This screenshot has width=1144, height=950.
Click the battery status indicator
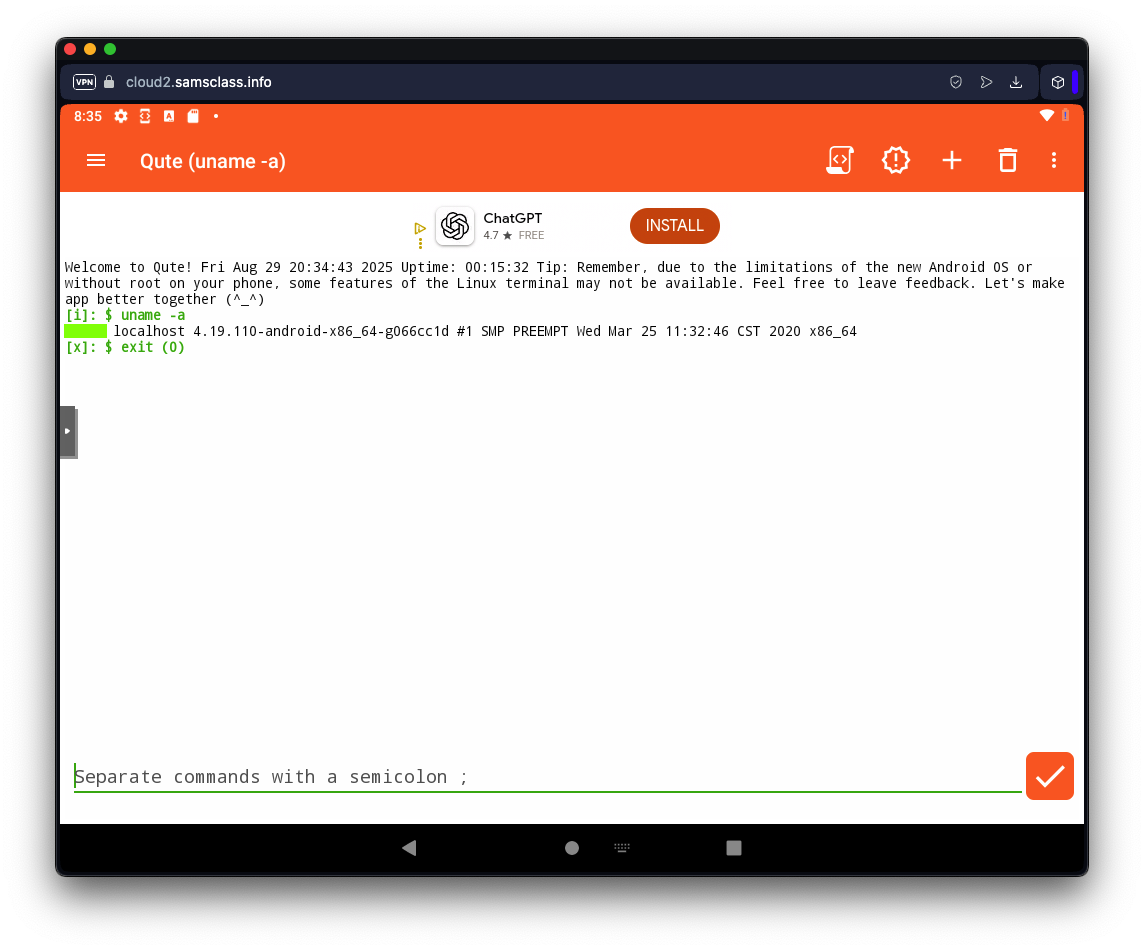click(1065, 115)
